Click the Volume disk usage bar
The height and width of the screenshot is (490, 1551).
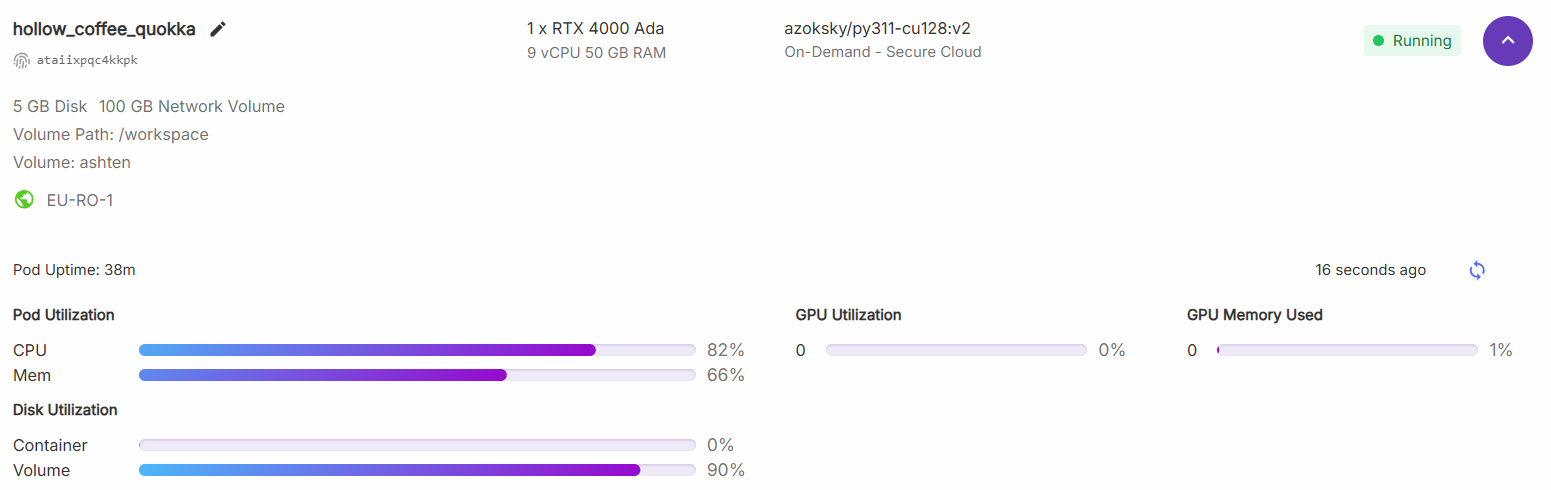click(x=417, y=470)
